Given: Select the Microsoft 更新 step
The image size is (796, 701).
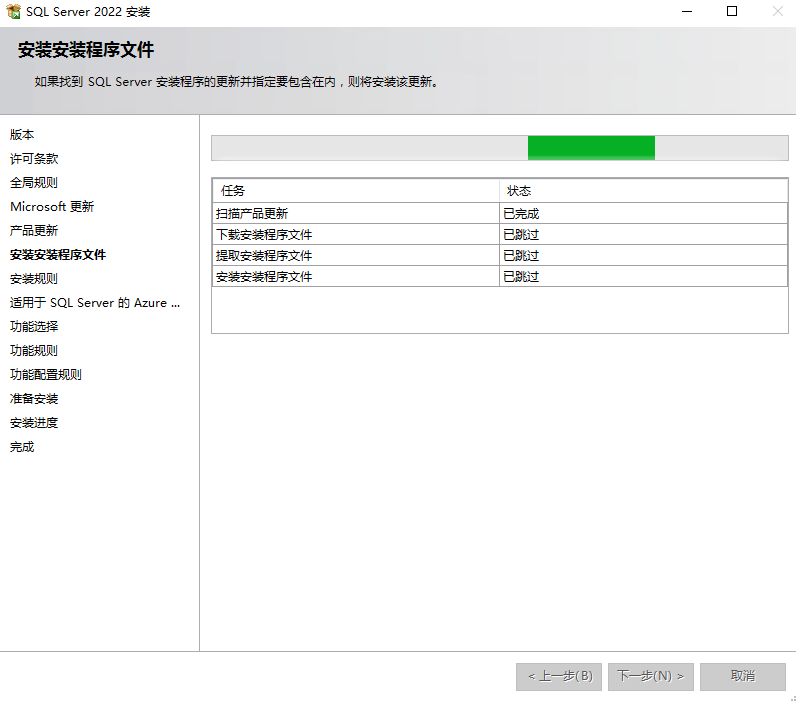Looking at the screenshot, I should click(52, 207).
